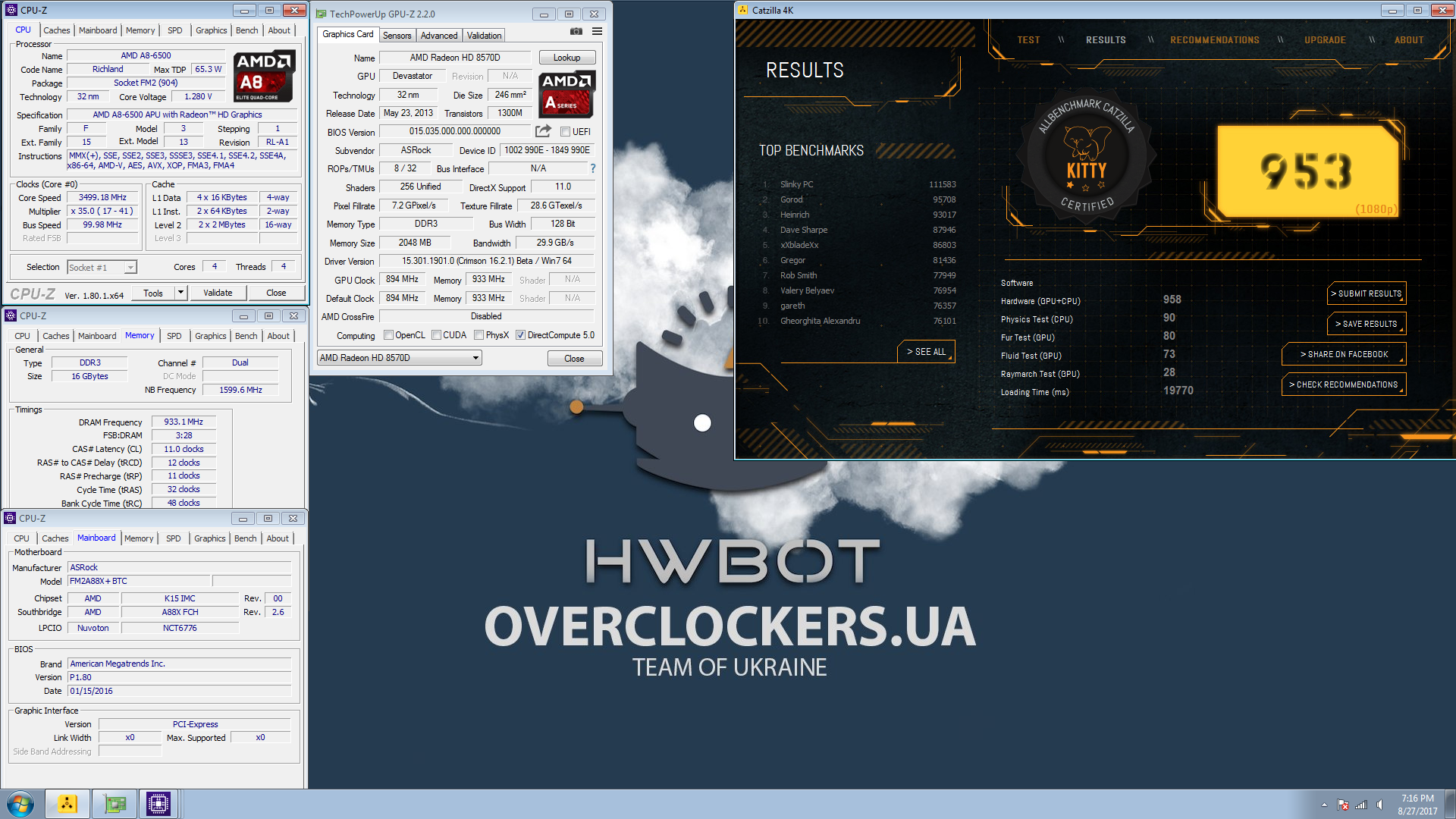Click SAVE RESULTS in Catzilla
Viewport: 1456px width, 819px height.
tap(1366, 324)
